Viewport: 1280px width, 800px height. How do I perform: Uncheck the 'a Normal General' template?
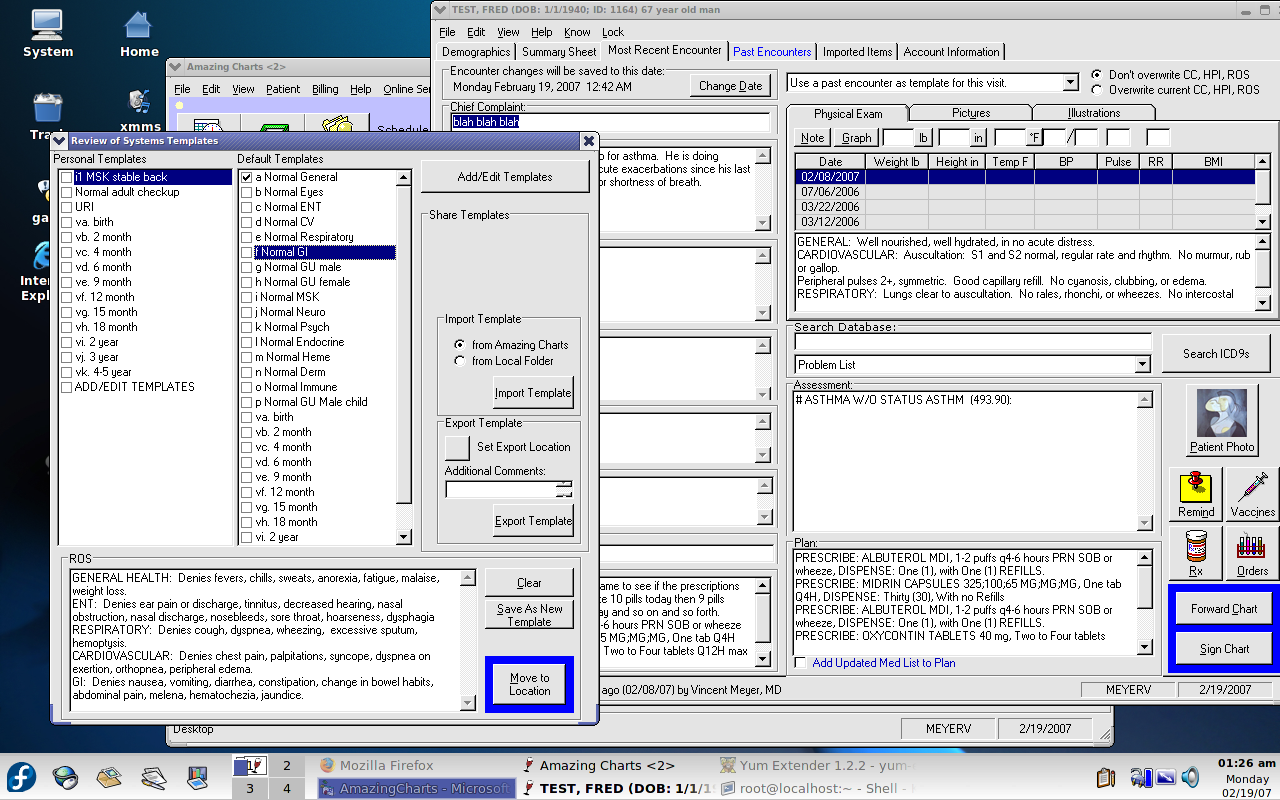(247, 177)
